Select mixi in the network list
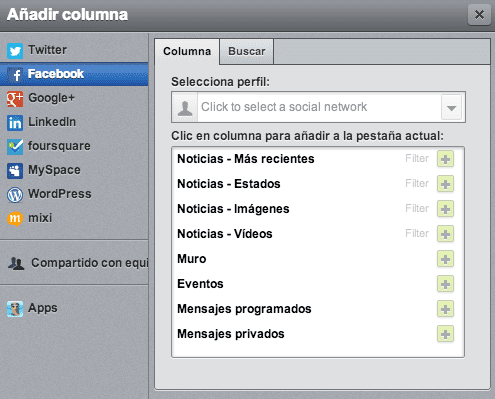 click(74, 218)
